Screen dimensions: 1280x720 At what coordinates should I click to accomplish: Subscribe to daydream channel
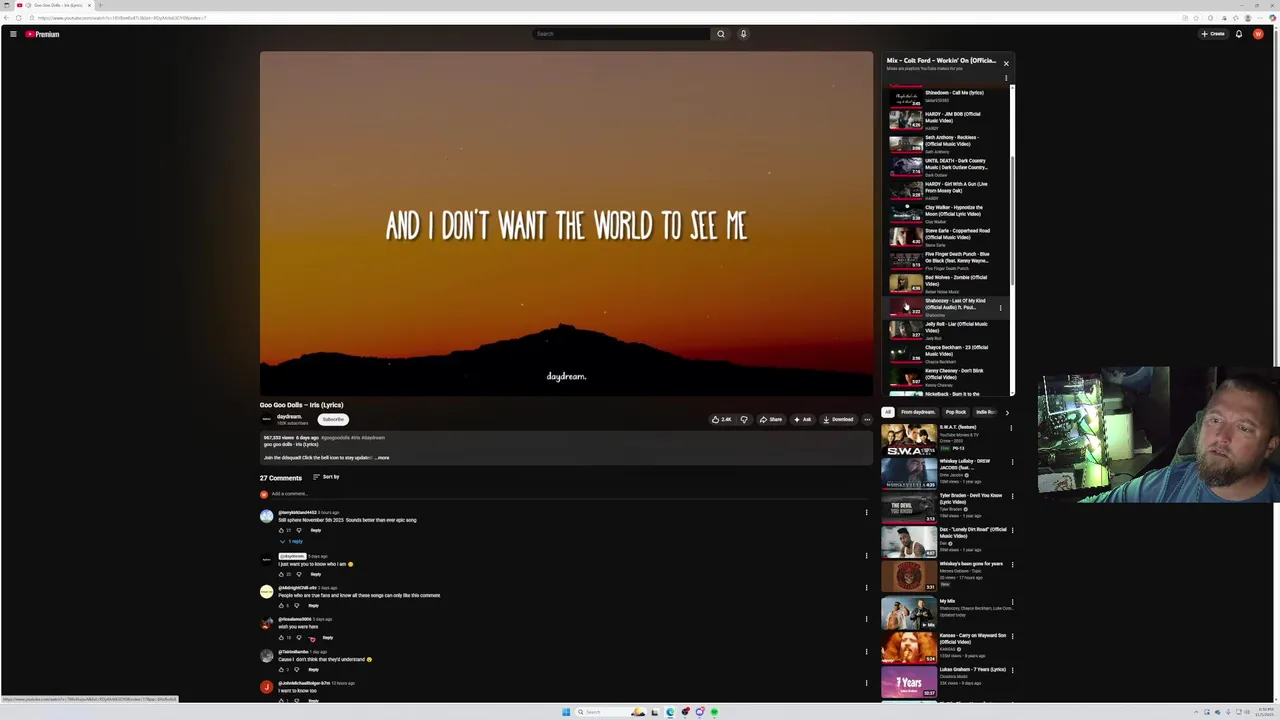pyautogui.click(x=333, y=419)
